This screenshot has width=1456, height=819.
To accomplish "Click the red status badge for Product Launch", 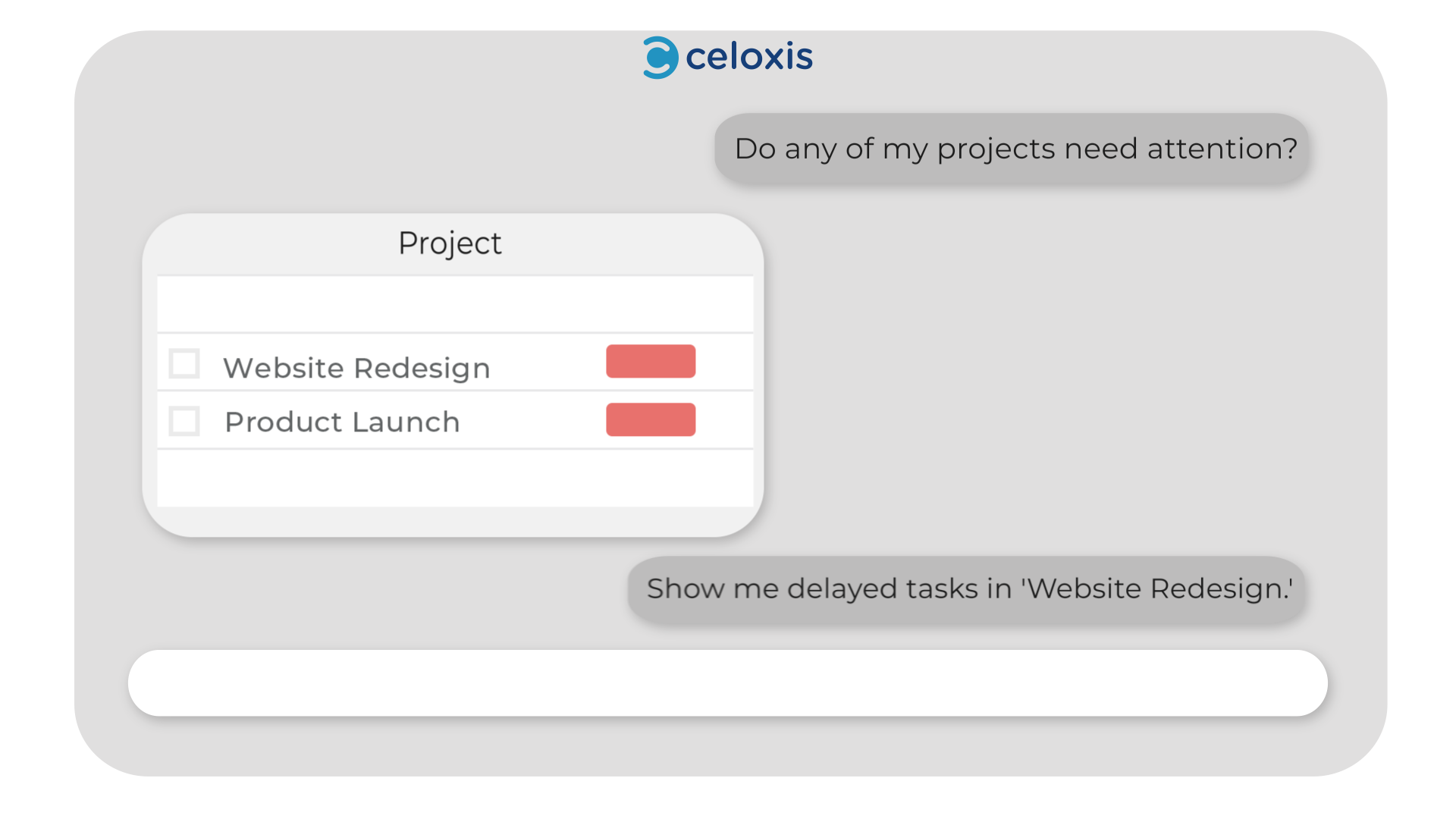I will click(x=650, y=419).
